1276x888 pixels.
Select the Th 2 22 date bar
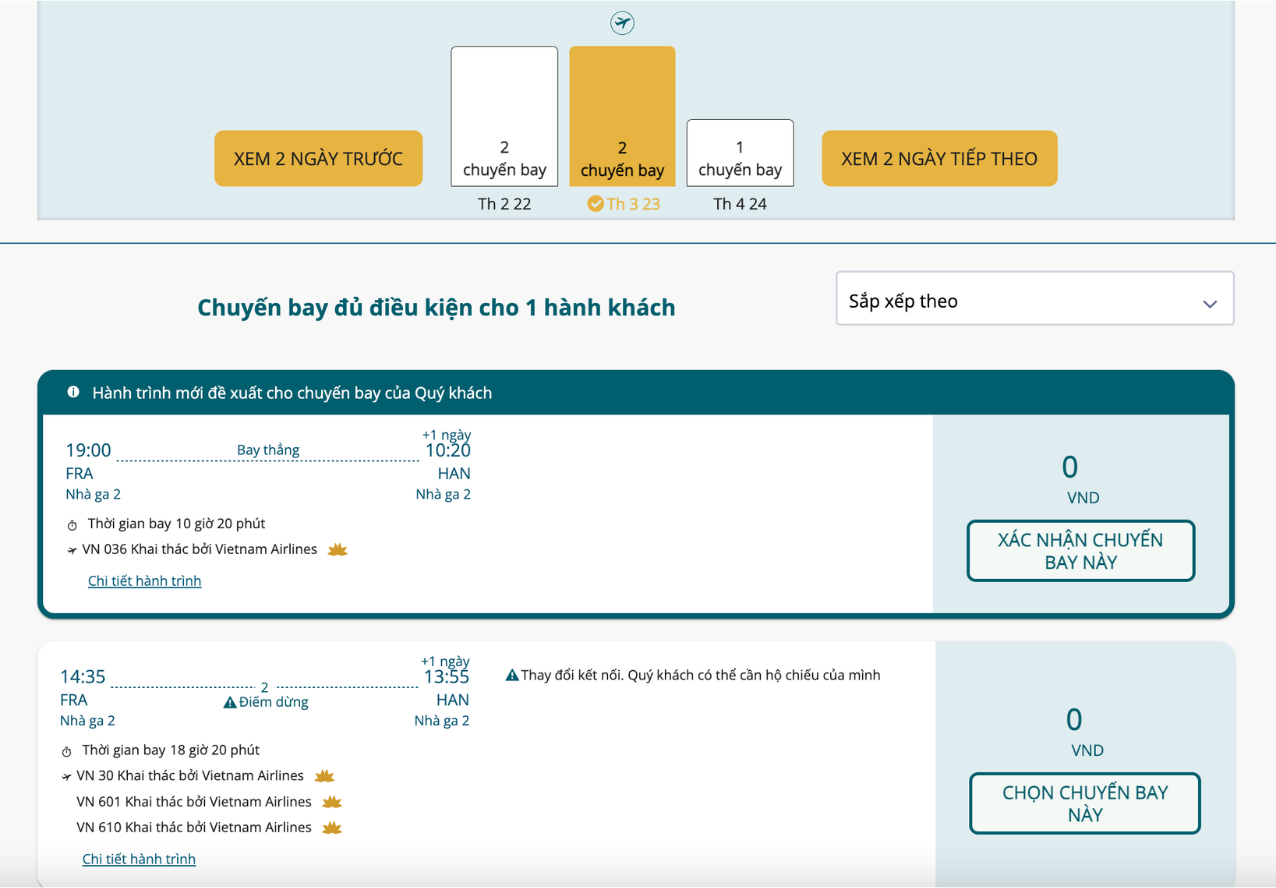[x=504, y=117]
